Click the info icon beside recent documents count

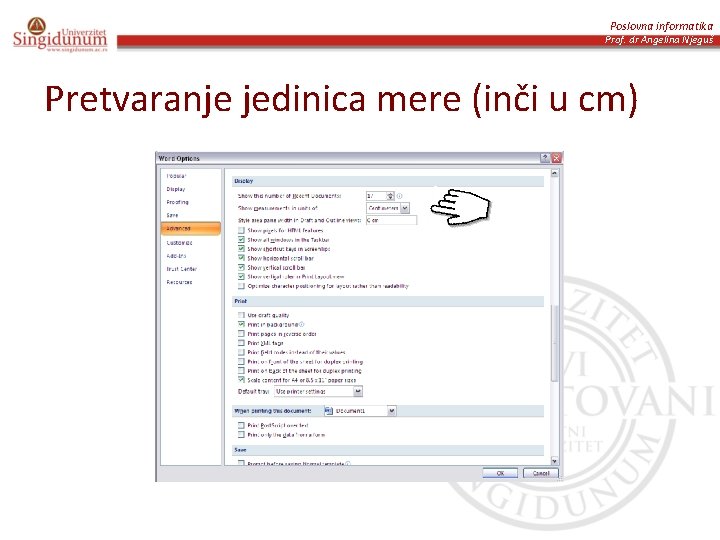click(399, 196)
